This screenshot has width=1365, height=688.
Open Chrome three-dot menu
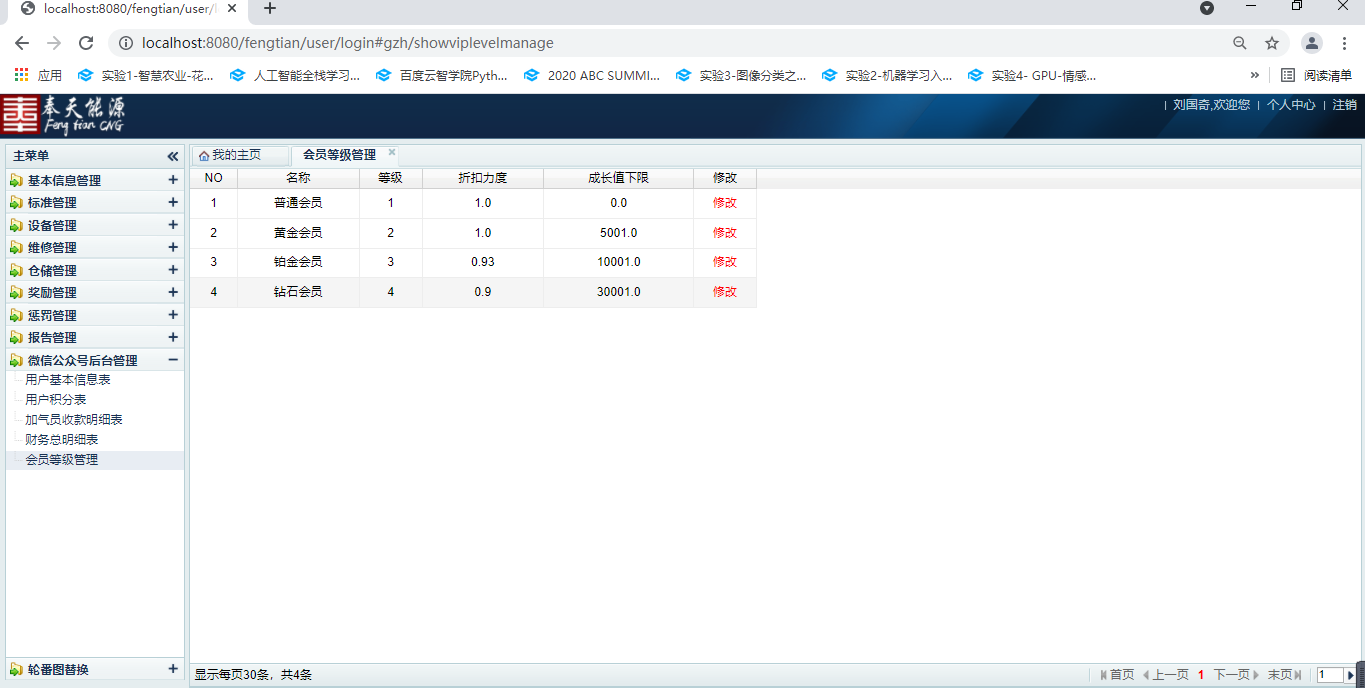pyautogui.click(x=1345, y=43)
